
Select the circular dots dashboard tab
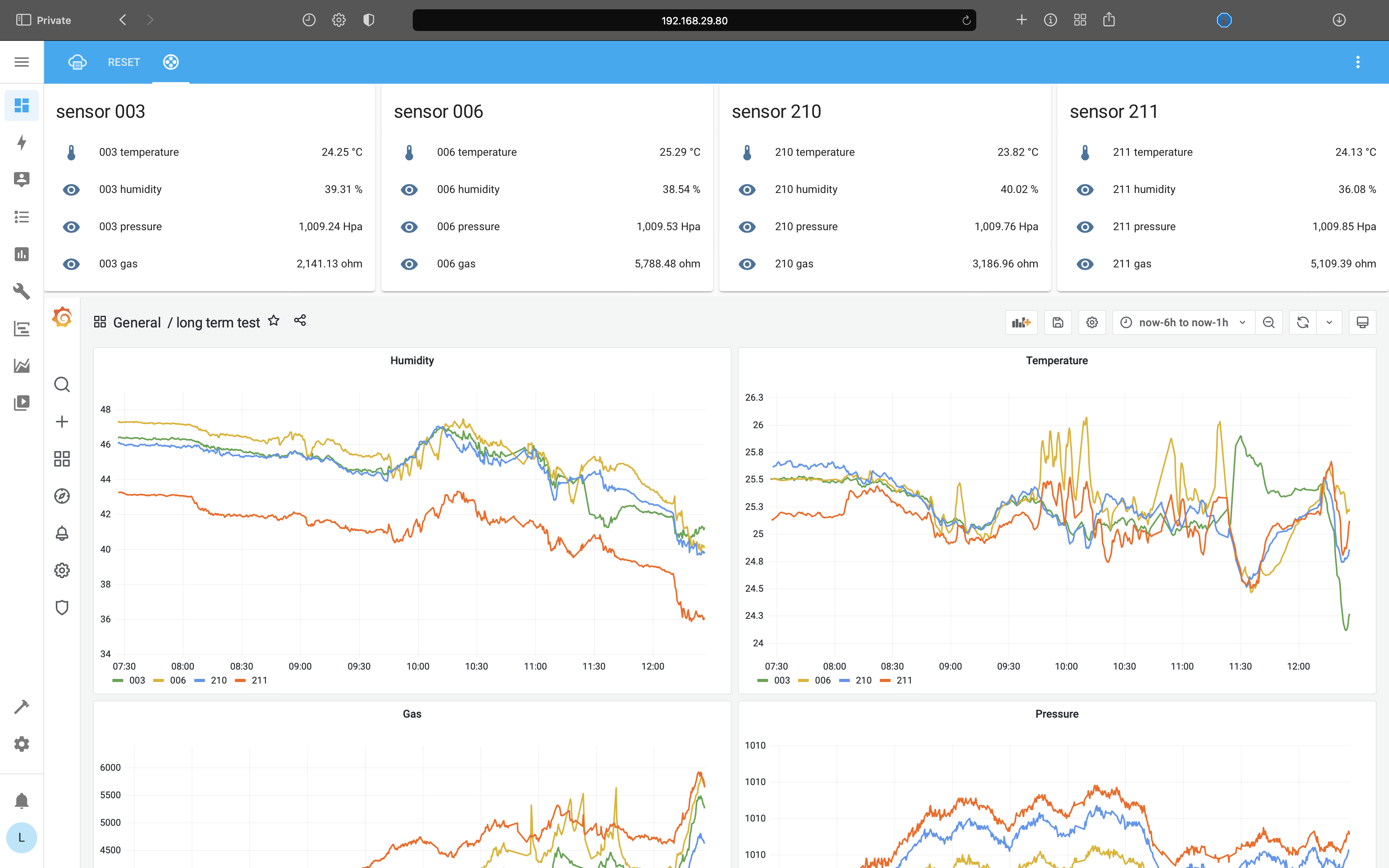pos(171,62)
